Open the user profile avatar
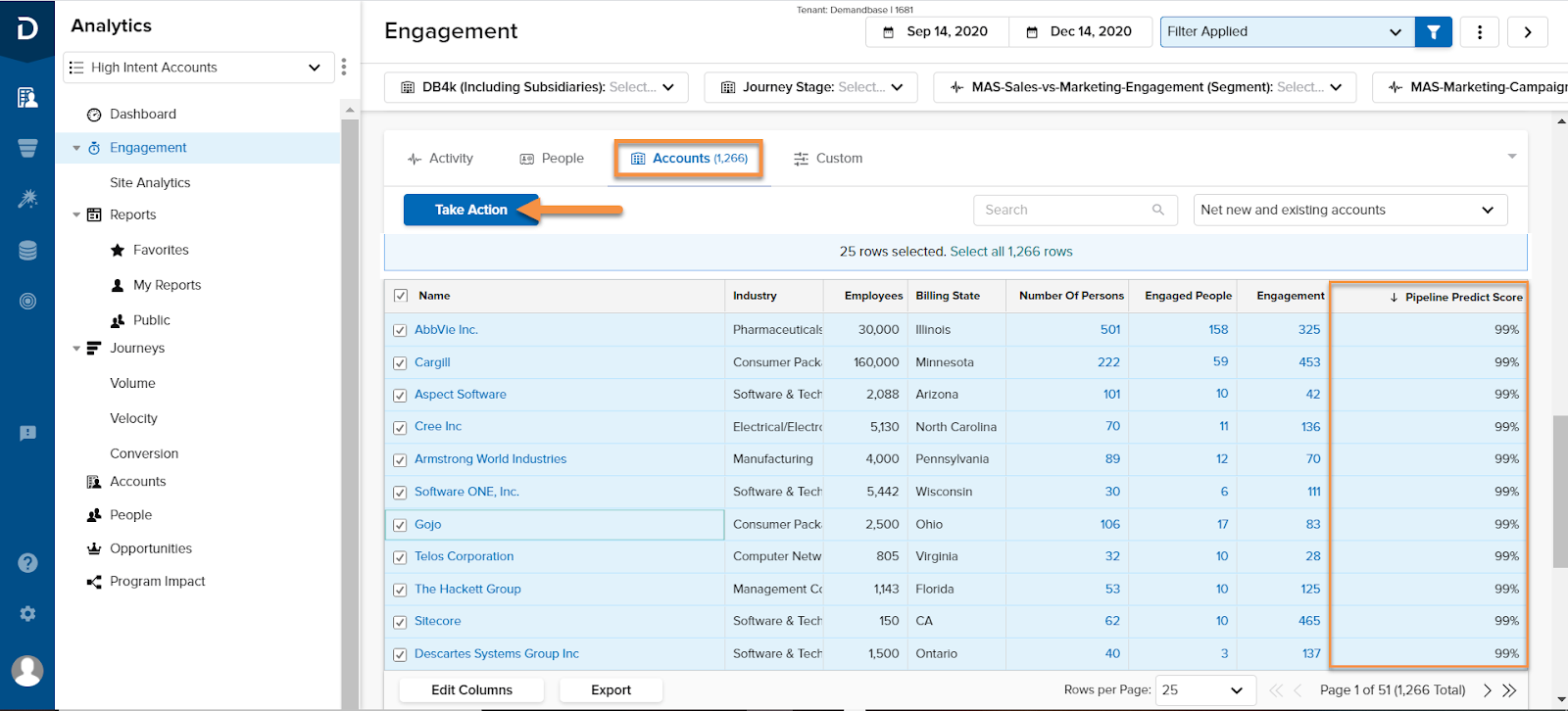Screen dimensions: 1568x711 point(27,671)
